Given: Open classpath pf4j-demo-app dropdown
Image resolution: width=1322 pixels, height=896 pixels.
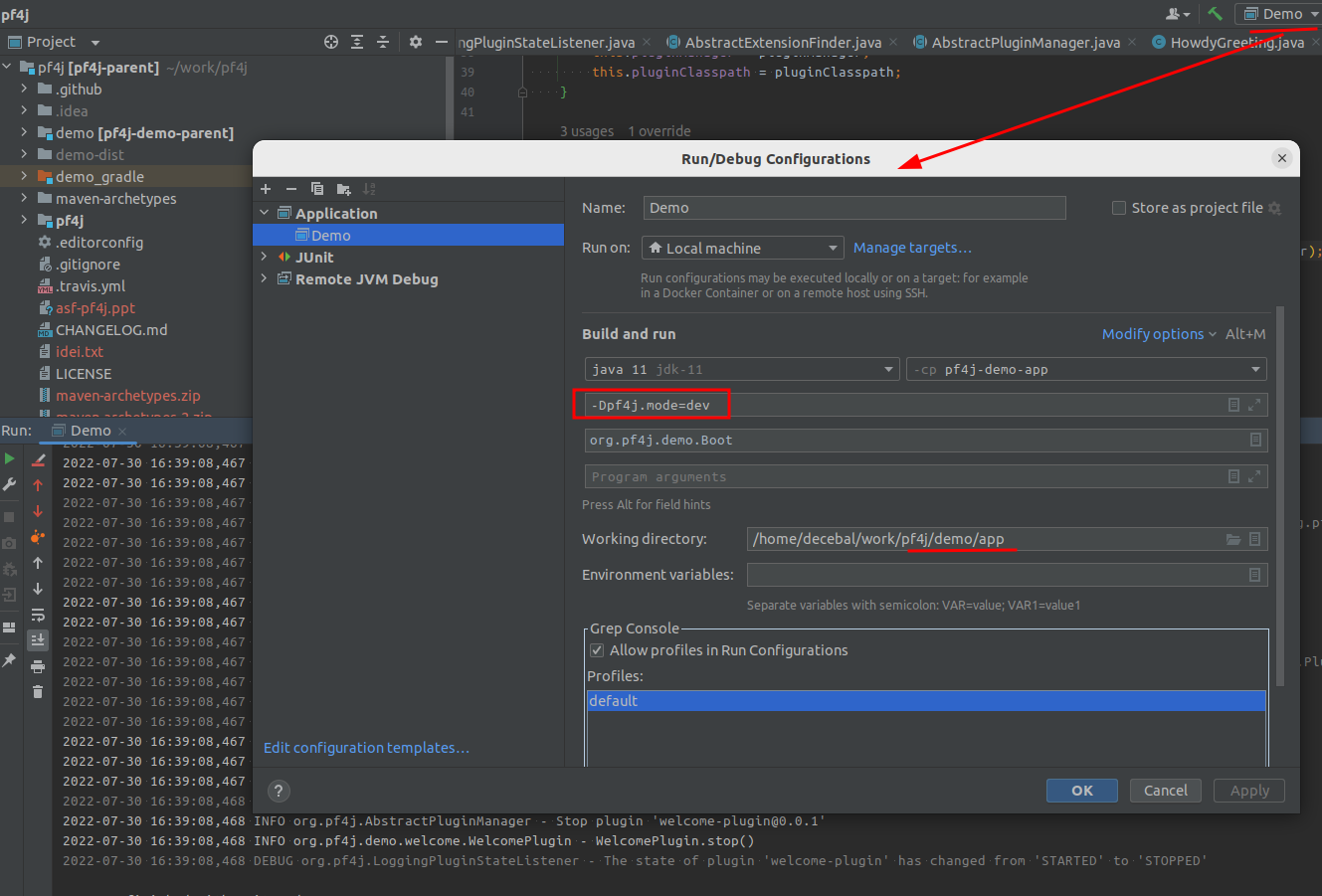Looking at the screenshot, I should coord(1086,369).
